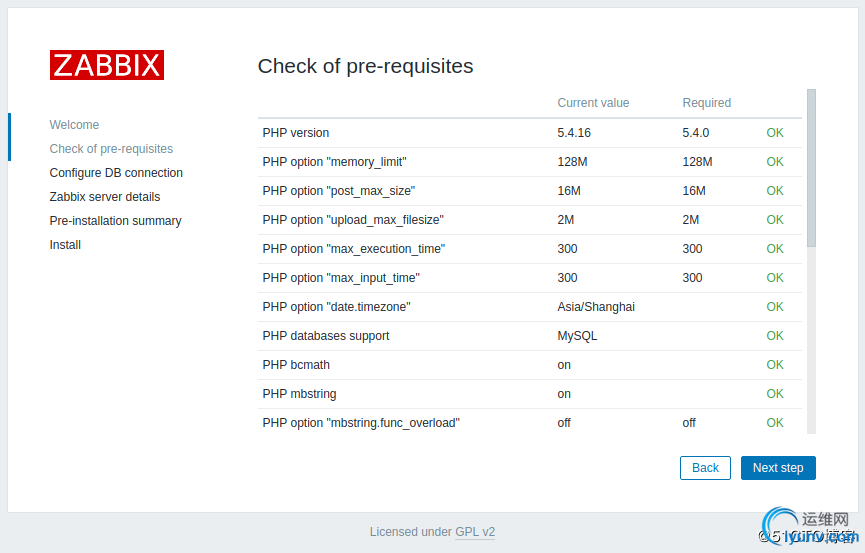Go to the Next step

click(x=778, y=468)
